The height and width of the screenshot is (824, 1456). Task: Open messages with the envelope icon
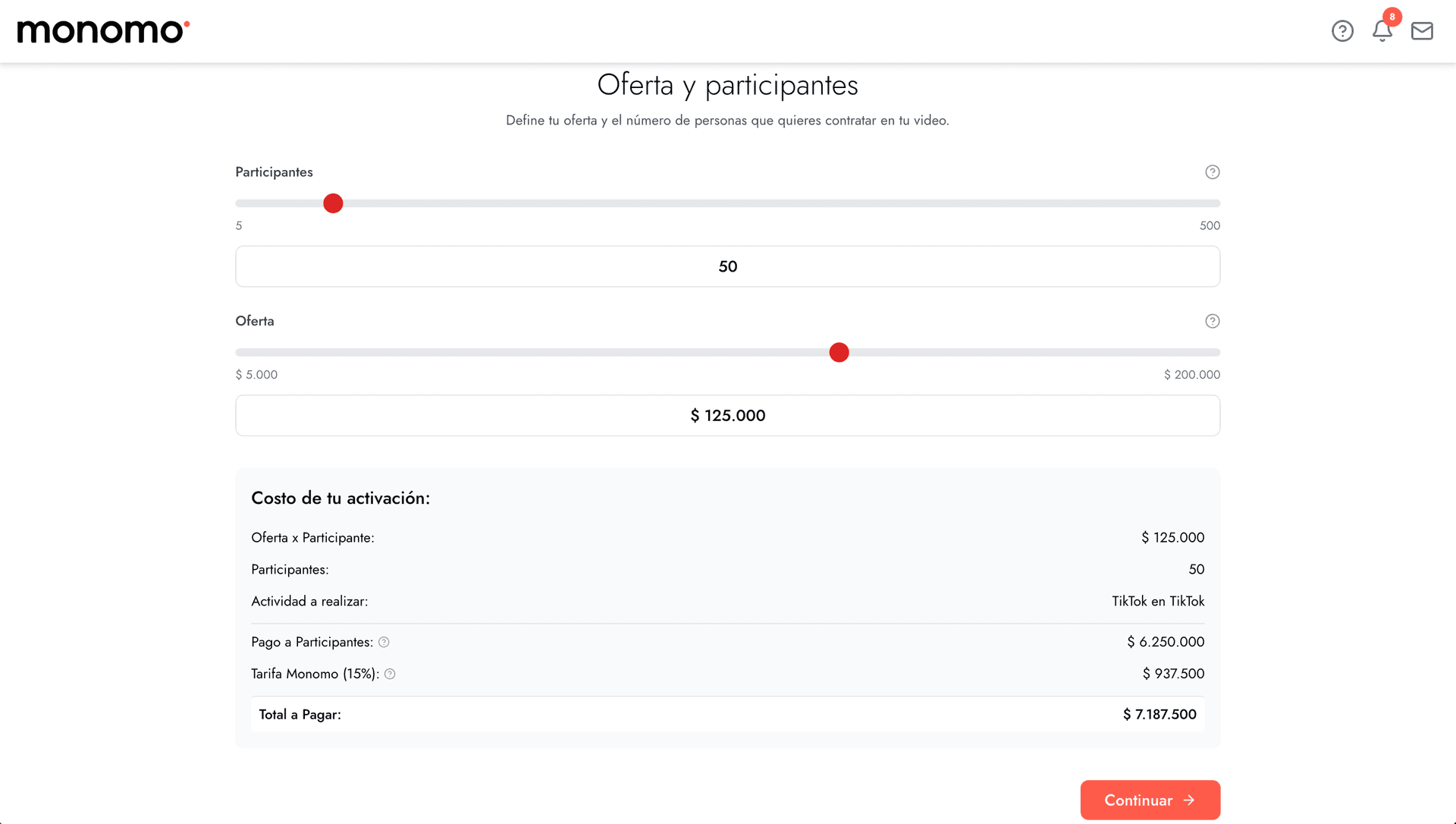click(1422, 31)
